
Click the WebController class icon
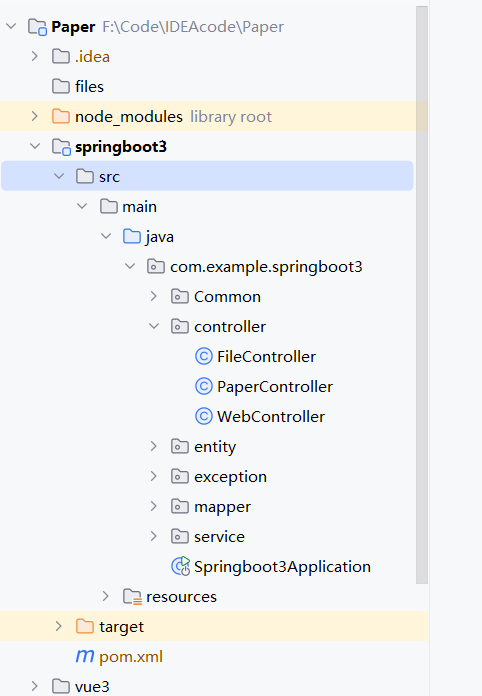click(x=204, y=417)
